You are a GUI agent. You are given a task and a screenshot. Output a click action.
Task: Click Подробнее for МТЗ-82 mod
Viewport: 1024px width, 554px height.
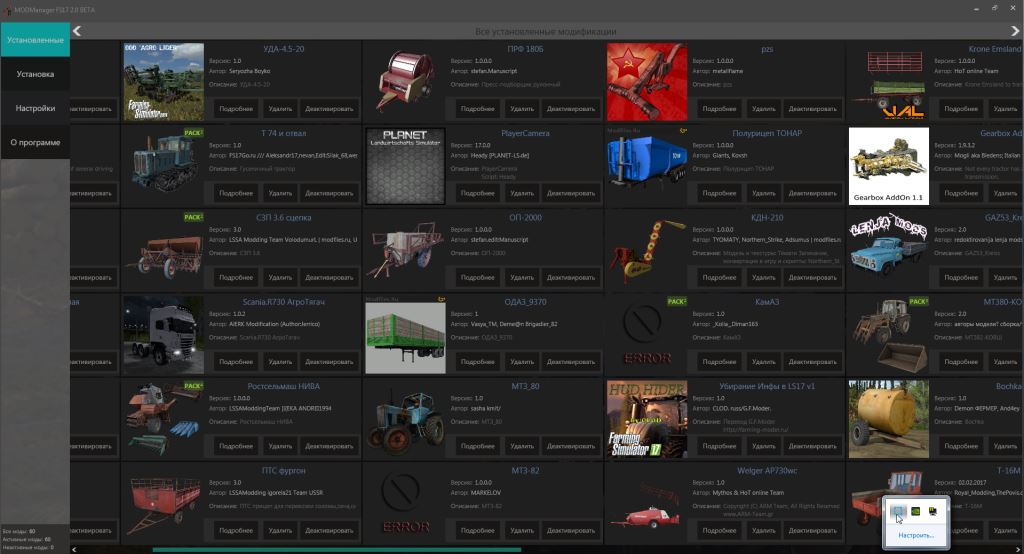coord(478,529)
